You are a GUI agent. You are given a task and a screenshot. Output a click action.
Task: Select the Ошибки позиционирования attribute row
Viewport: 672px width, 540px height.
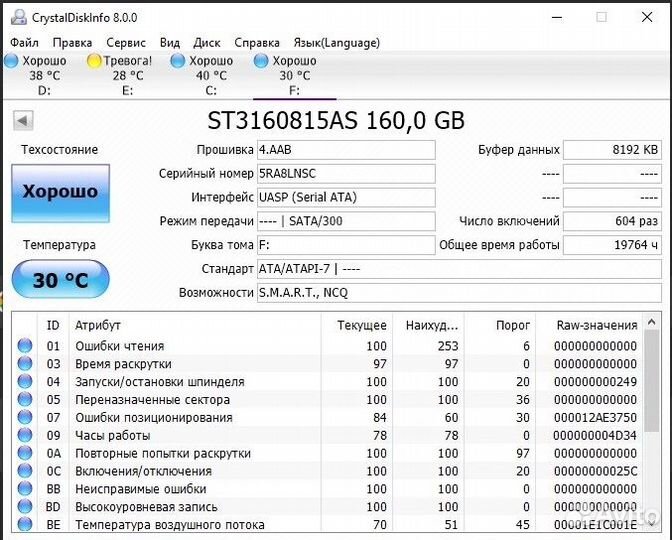point(328,417)
